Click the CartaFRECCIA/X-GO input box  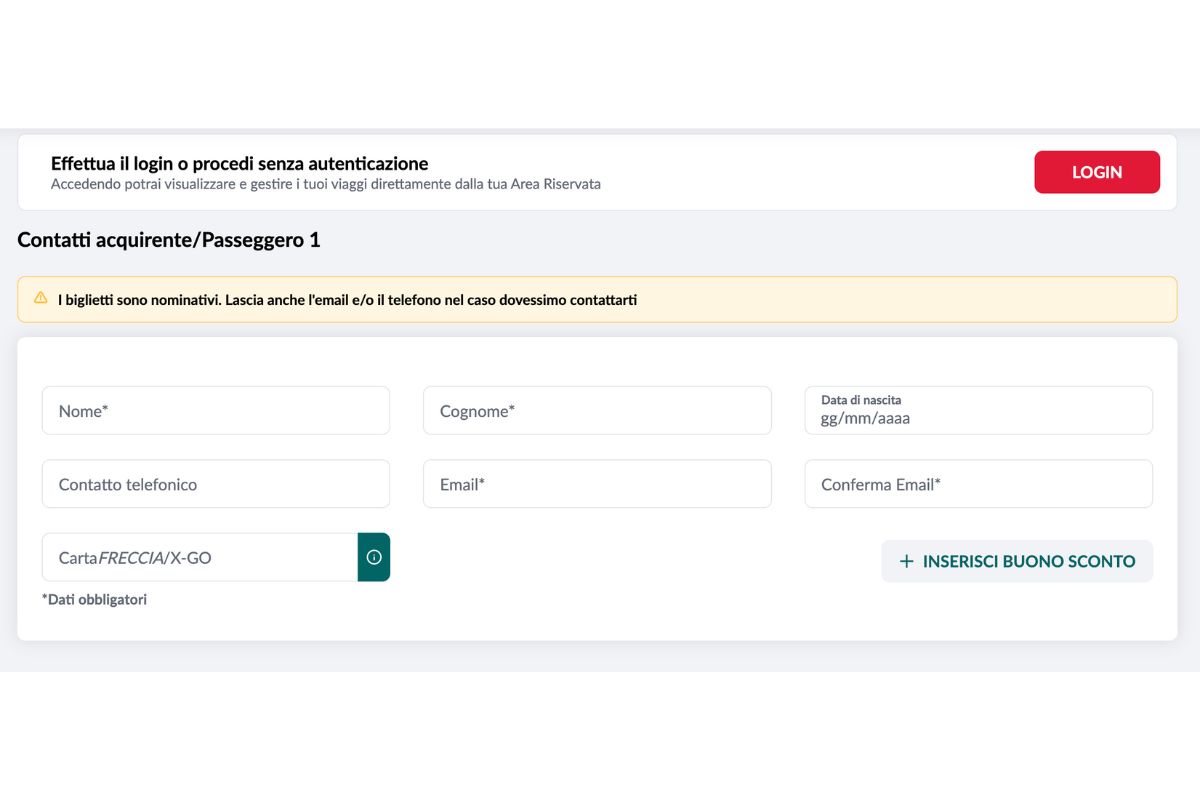pos(200,557)
